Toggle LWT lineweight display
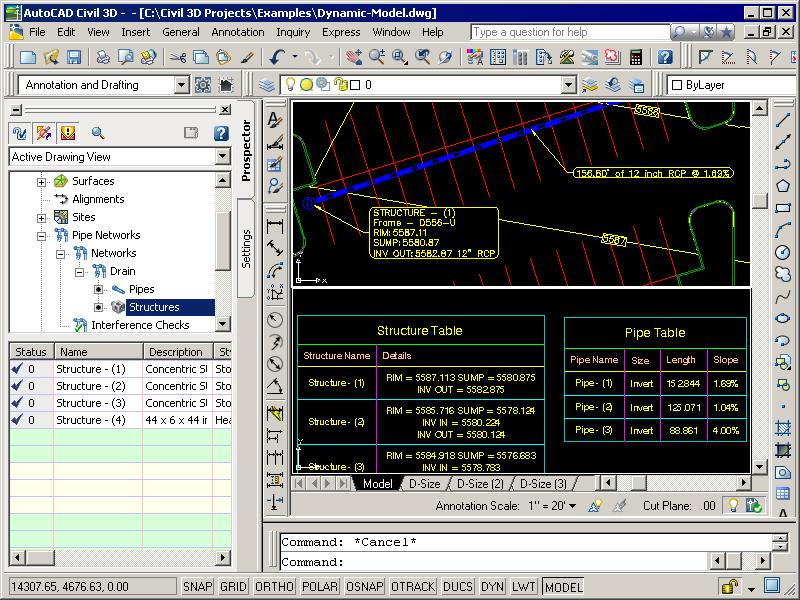 point(523,587)
